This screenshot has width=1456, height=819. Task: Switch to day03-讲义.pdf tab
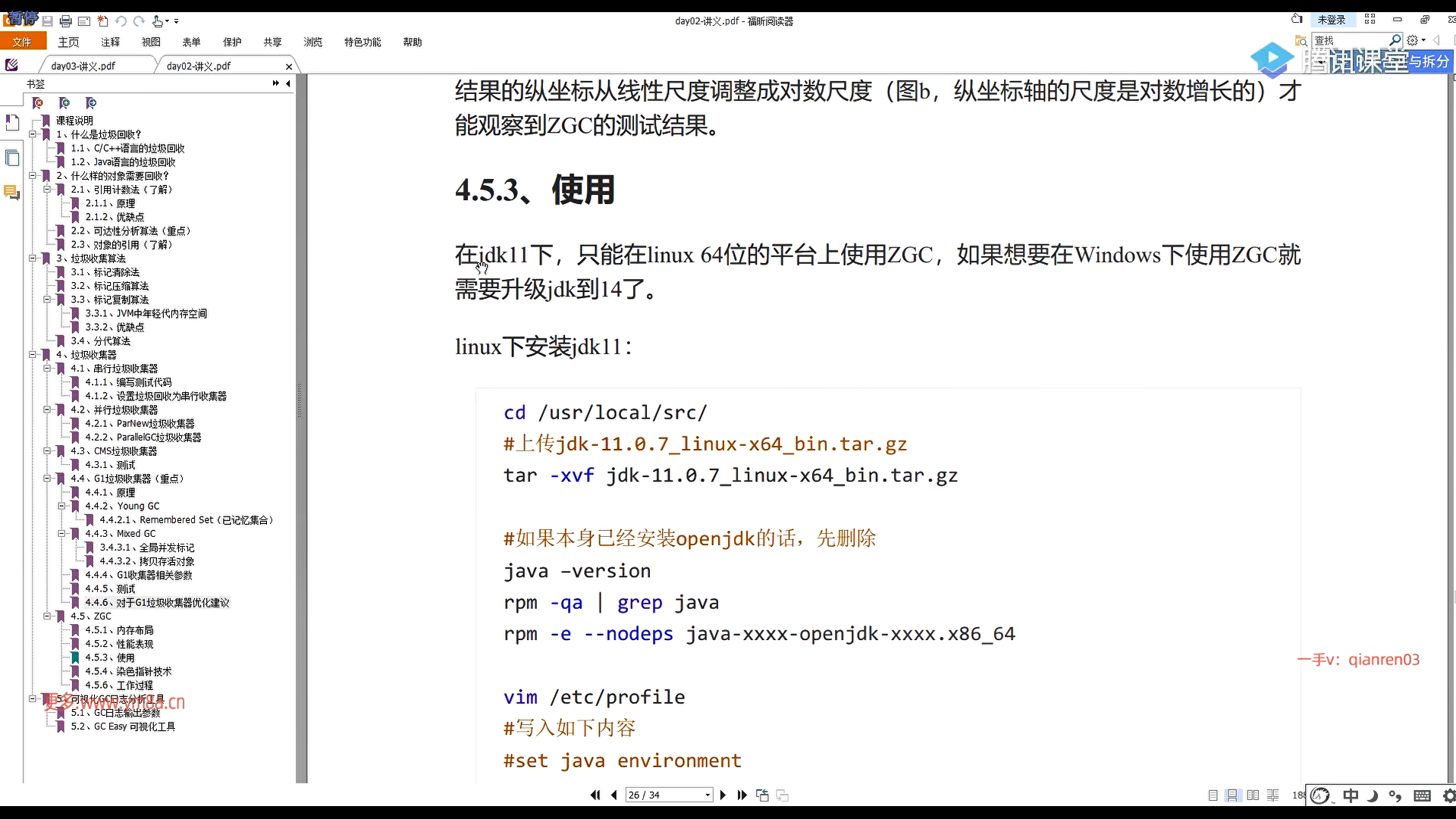[83, 66]
